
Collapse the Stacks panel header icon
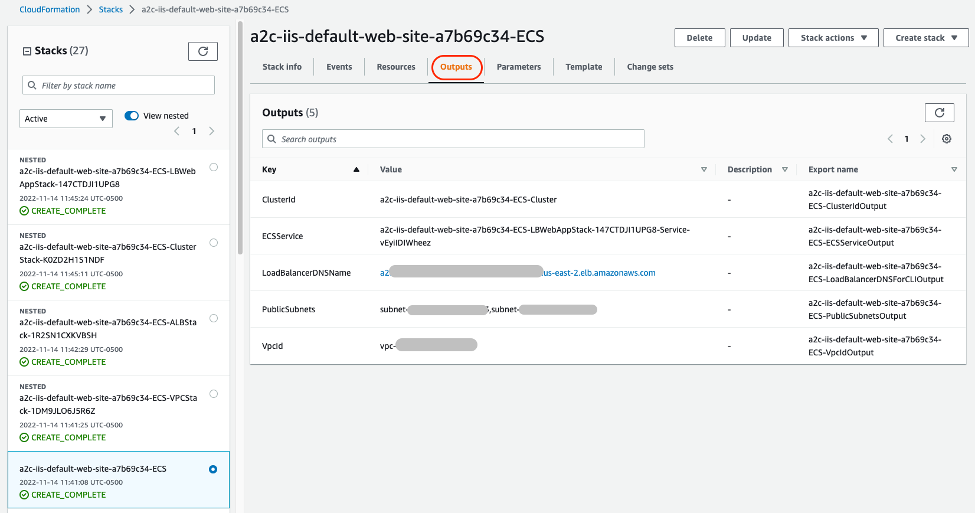tap(27, 51)
